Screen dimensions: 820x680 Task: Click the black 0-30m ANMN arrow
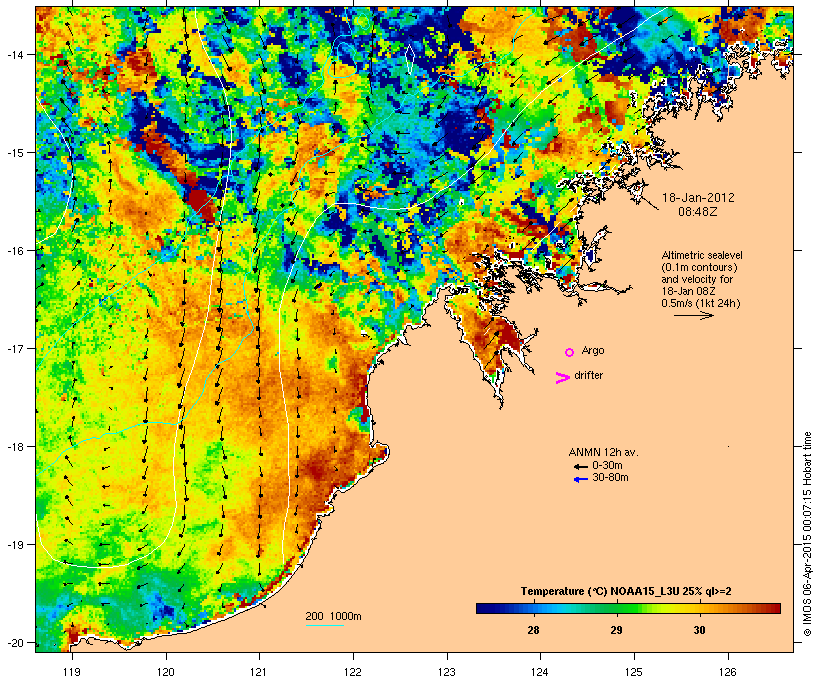pos(580,466)
